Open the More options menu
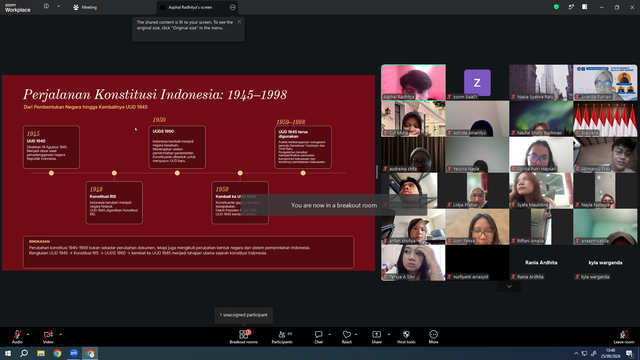 (x=433, y=337)
